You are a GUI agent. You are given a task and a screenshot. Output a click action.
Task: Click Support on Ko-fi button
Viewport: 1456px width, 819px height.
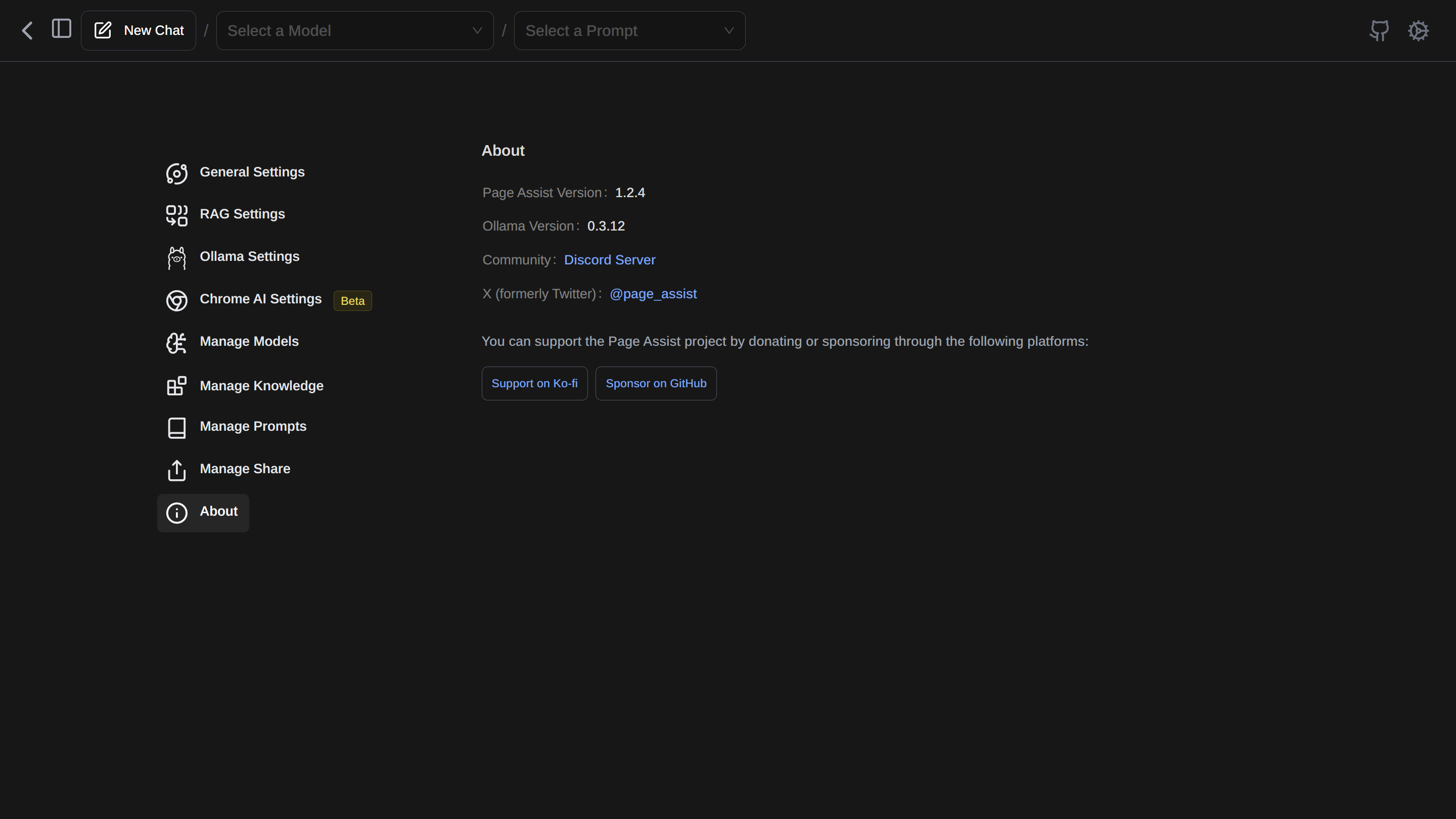tap(534, 383)
